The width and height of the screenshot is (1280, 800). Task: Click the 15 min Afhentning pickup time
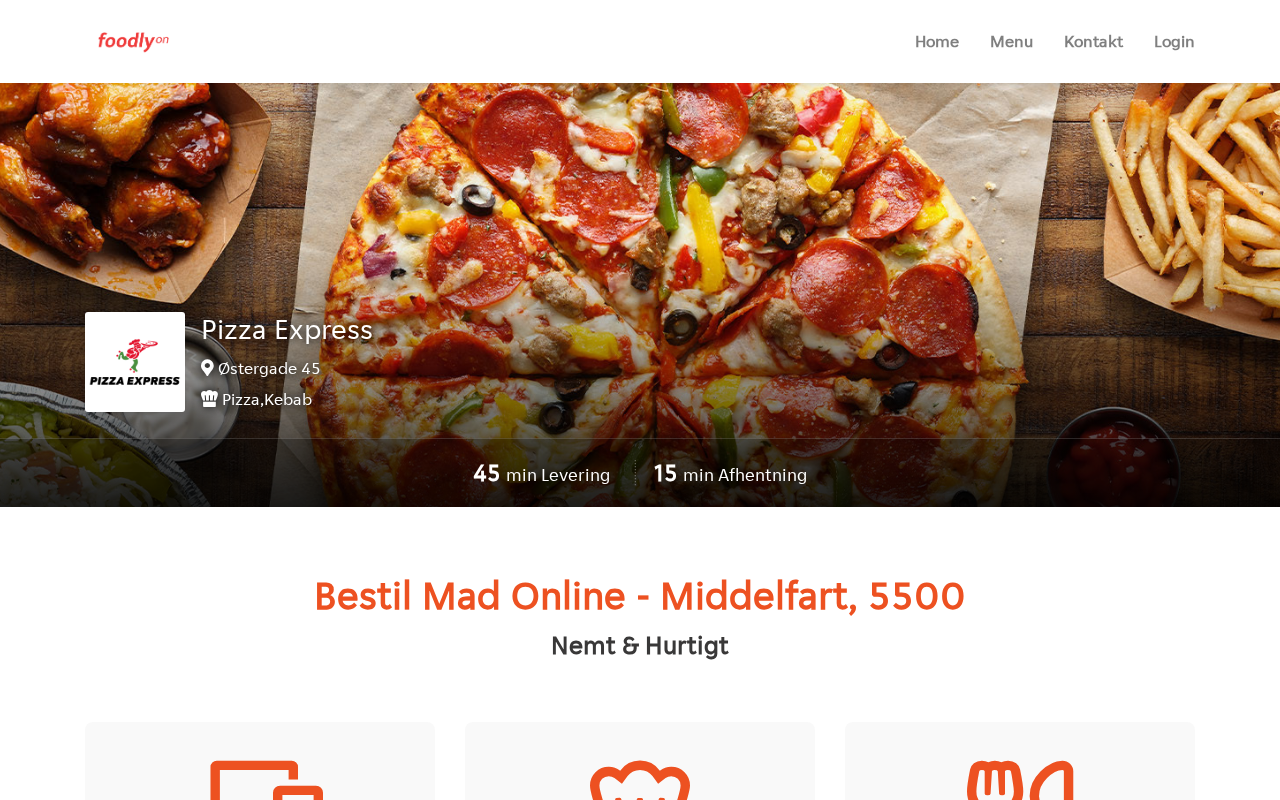pyautogui.click(x=730, y=474)
